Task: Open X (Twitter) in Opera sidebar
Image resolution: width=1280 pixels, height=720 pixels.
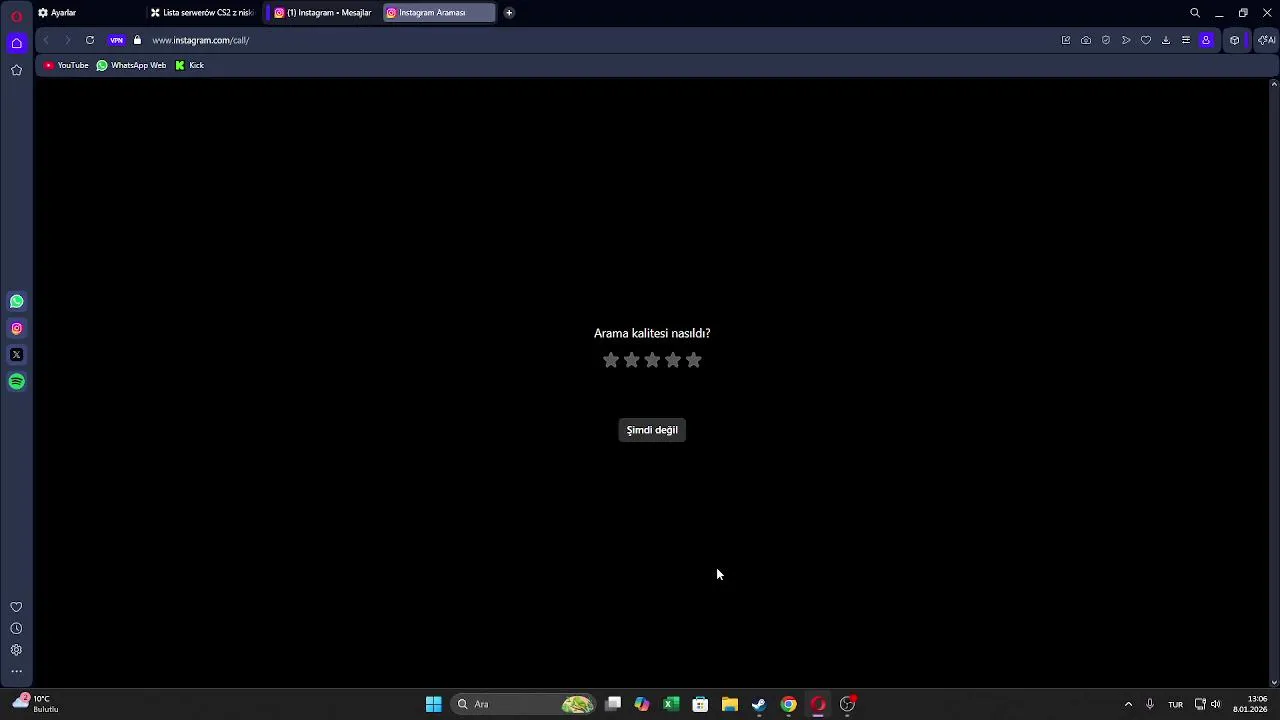Action: [x=16, y=355]
